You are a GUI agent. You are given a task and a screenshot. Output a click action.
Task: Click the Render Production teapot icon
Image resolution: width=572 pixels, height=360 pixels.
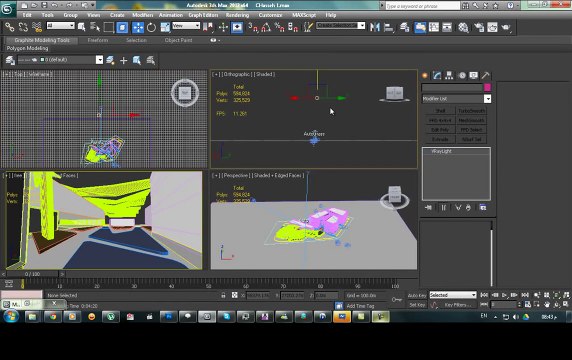[506, 27]
